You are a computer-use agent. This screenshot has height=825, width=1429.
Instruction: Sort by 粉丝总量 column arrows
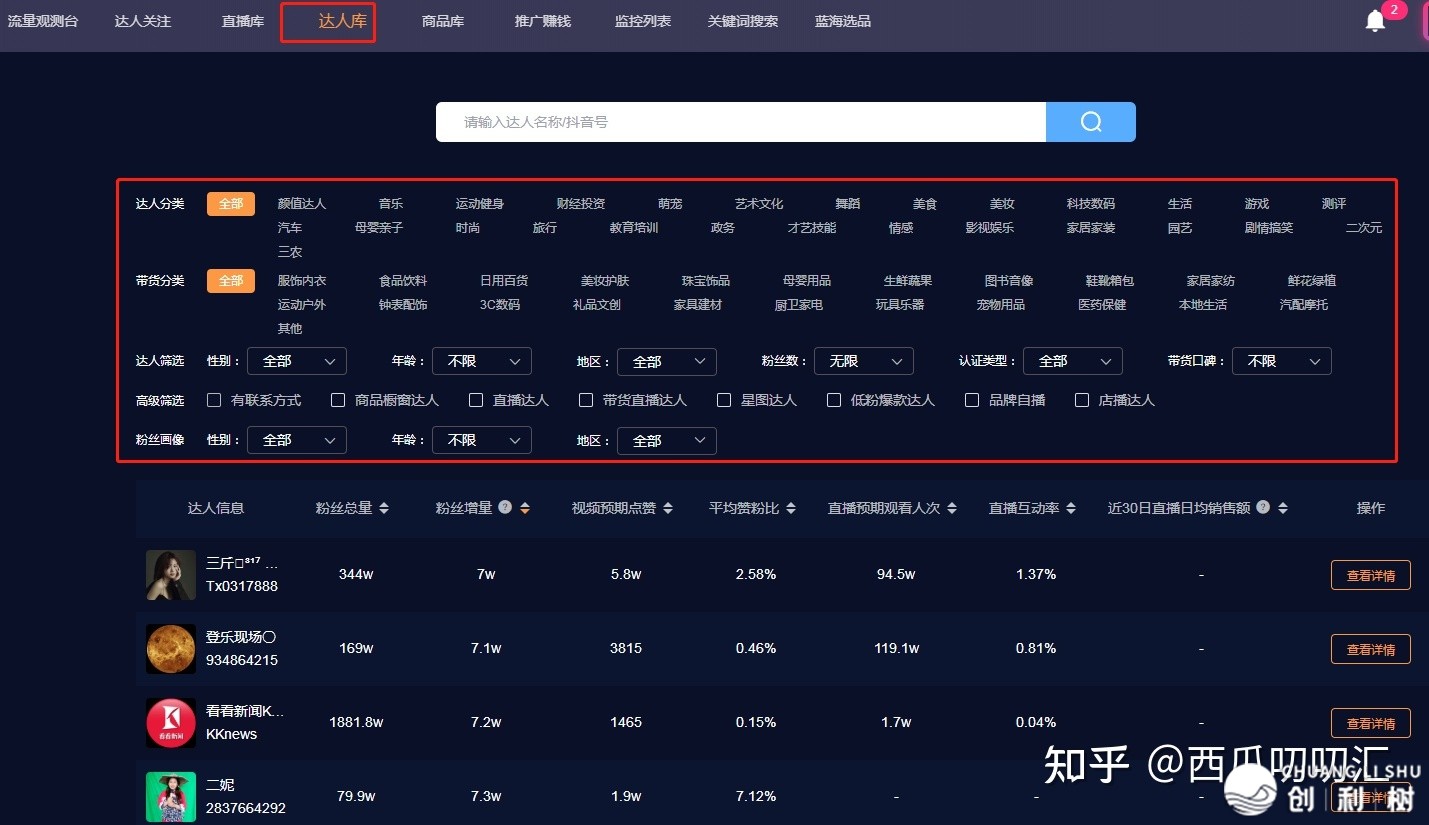[384, 508]
